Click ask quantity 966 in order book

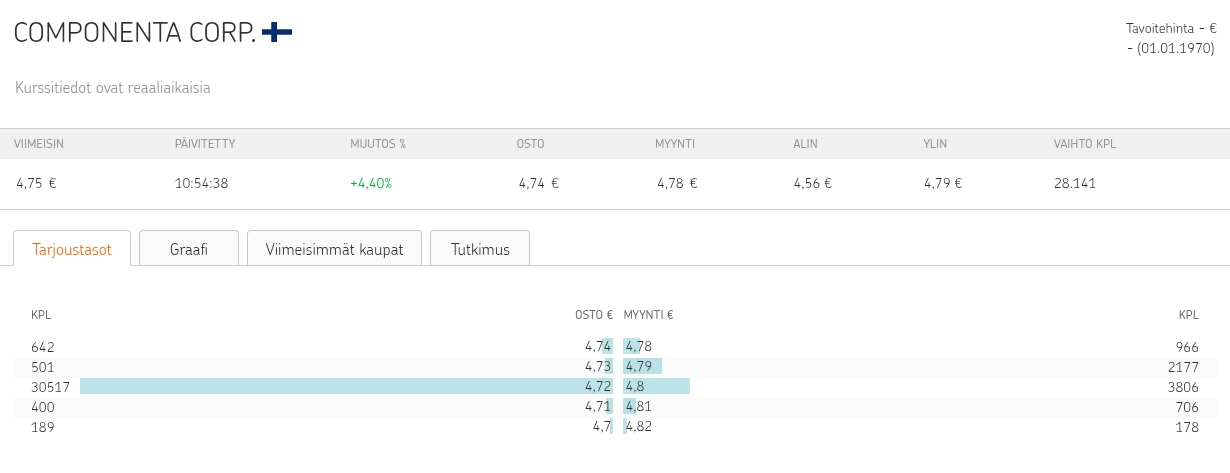(1187, 347)
